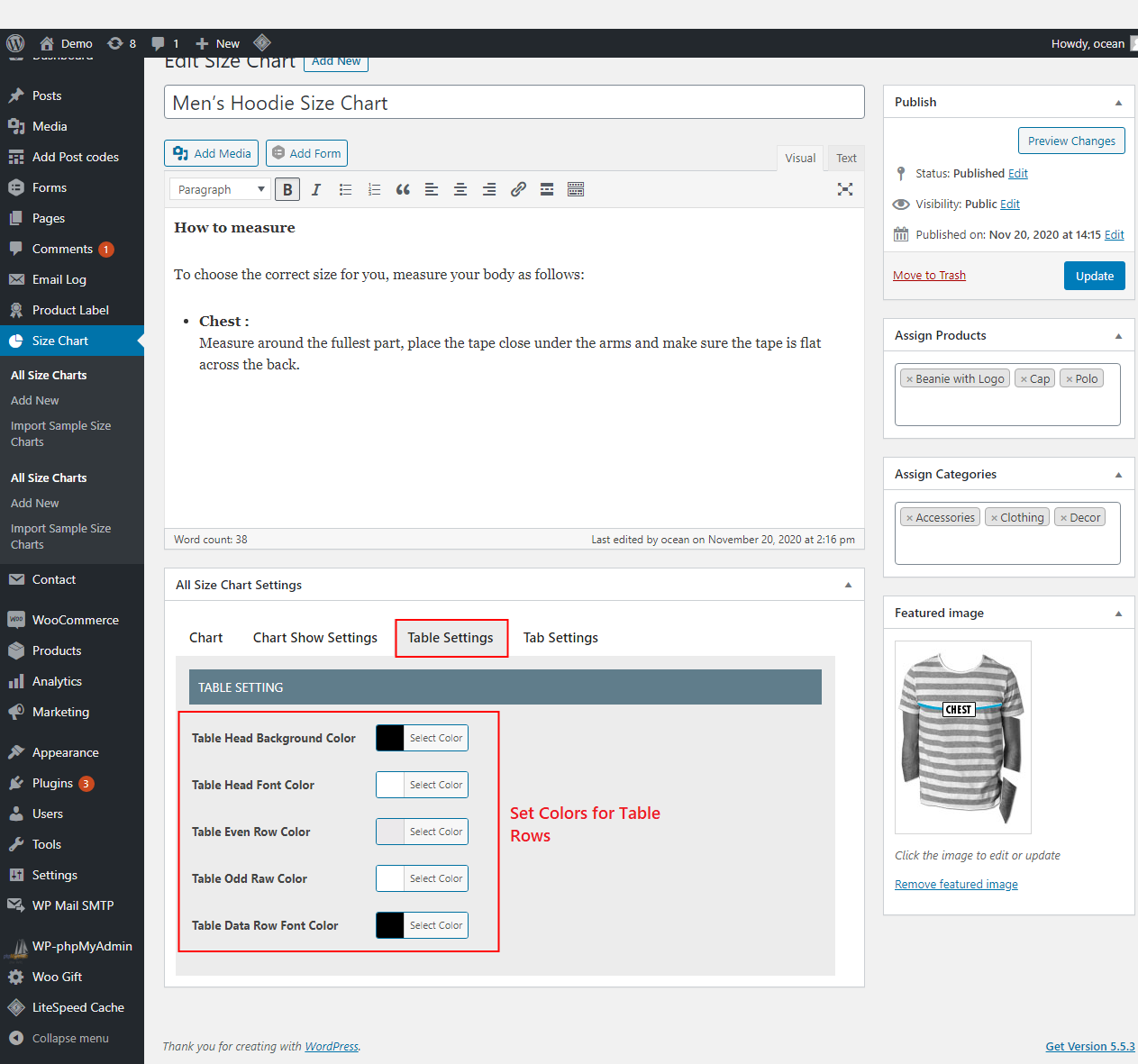Insert a hyperlink in the editor
Image resolution: width=1138 pixels, height=1064 pixels.
(518, 189)
